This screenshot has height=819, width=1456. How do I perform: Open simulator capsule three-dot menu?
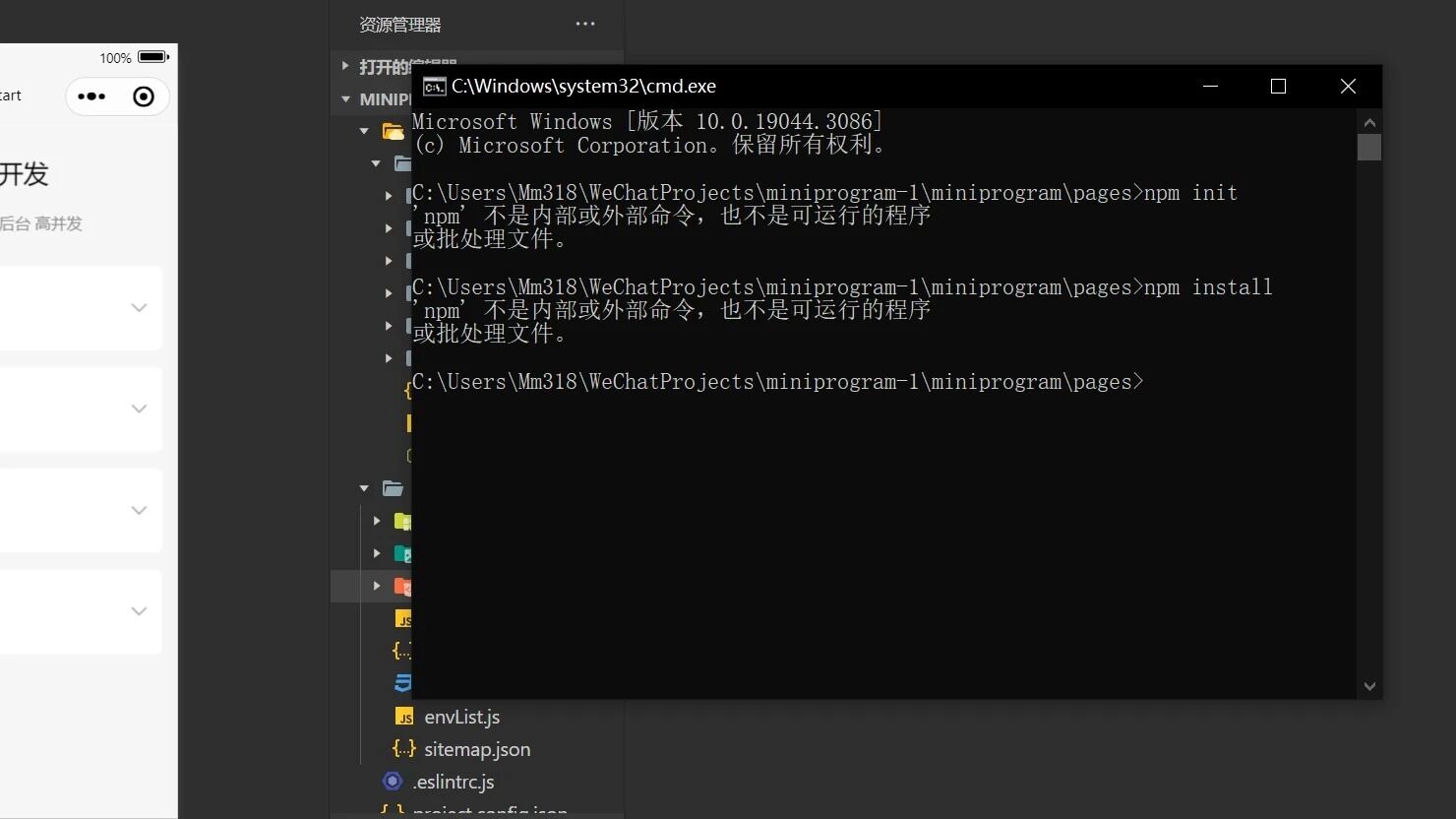[x=91, y=95]
